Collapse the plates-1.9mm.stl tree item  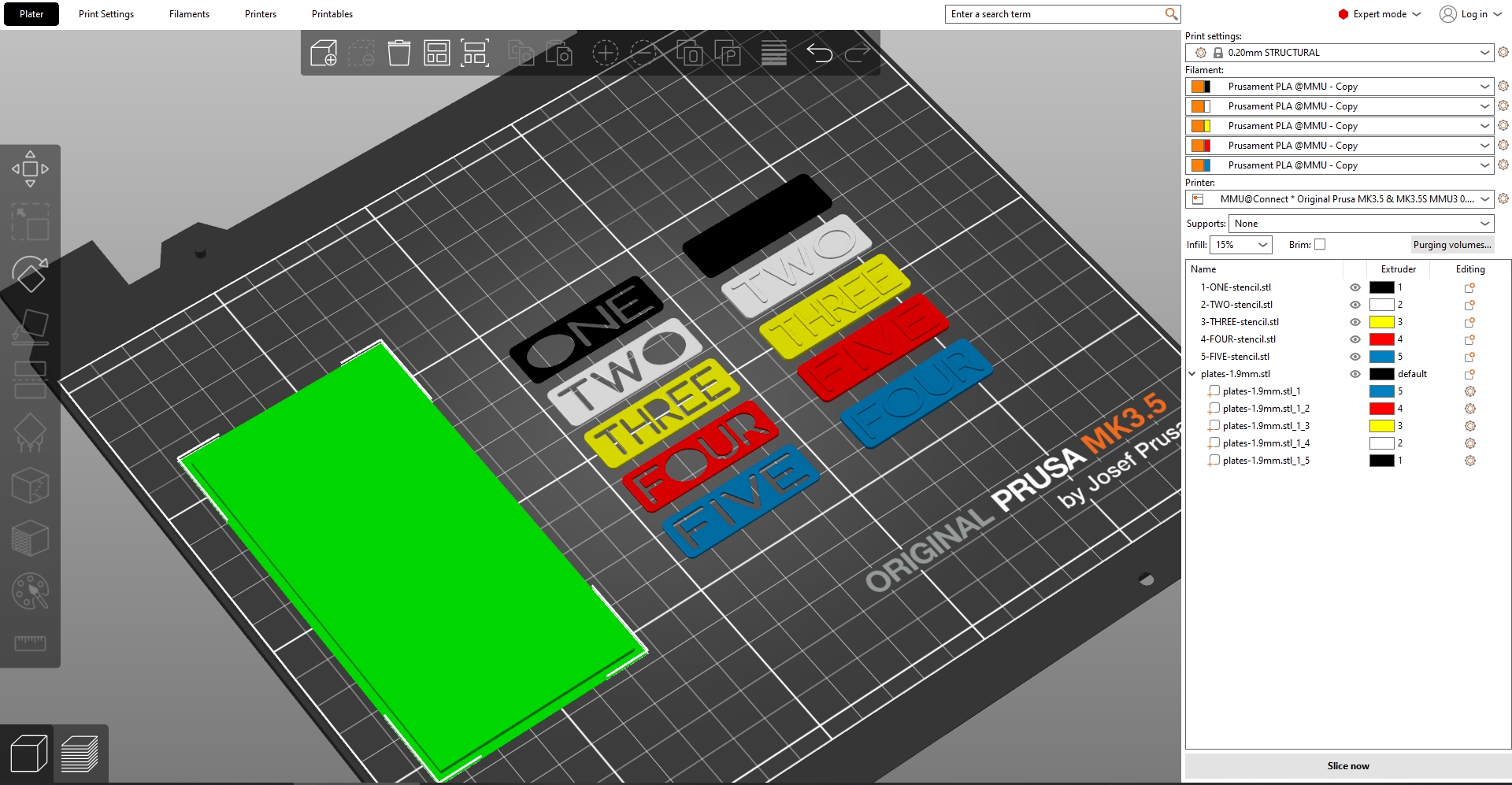tap(1192, 374)
